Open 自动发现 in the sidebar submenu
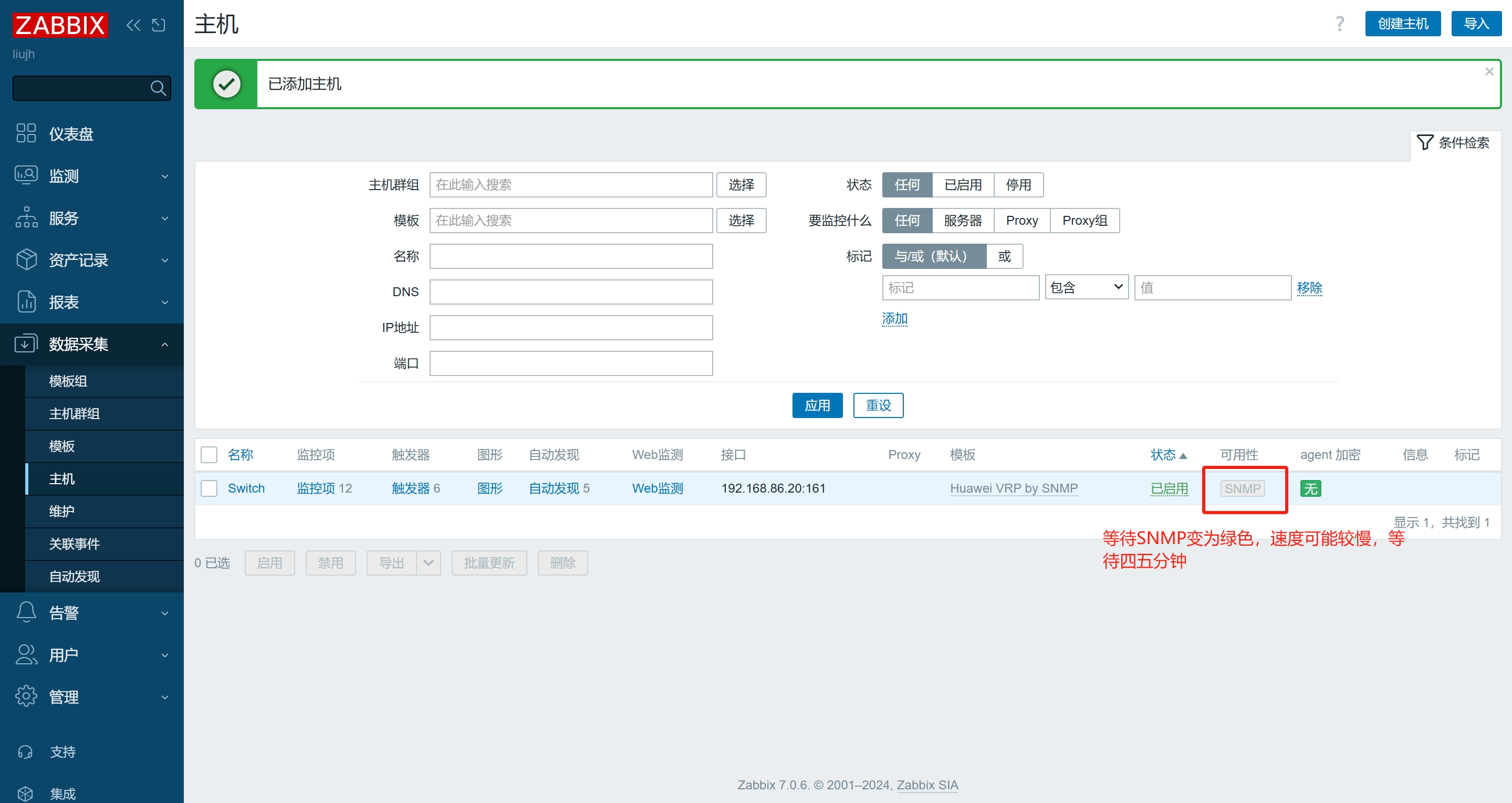This screenshot has height=803, width=1512. 75,577
